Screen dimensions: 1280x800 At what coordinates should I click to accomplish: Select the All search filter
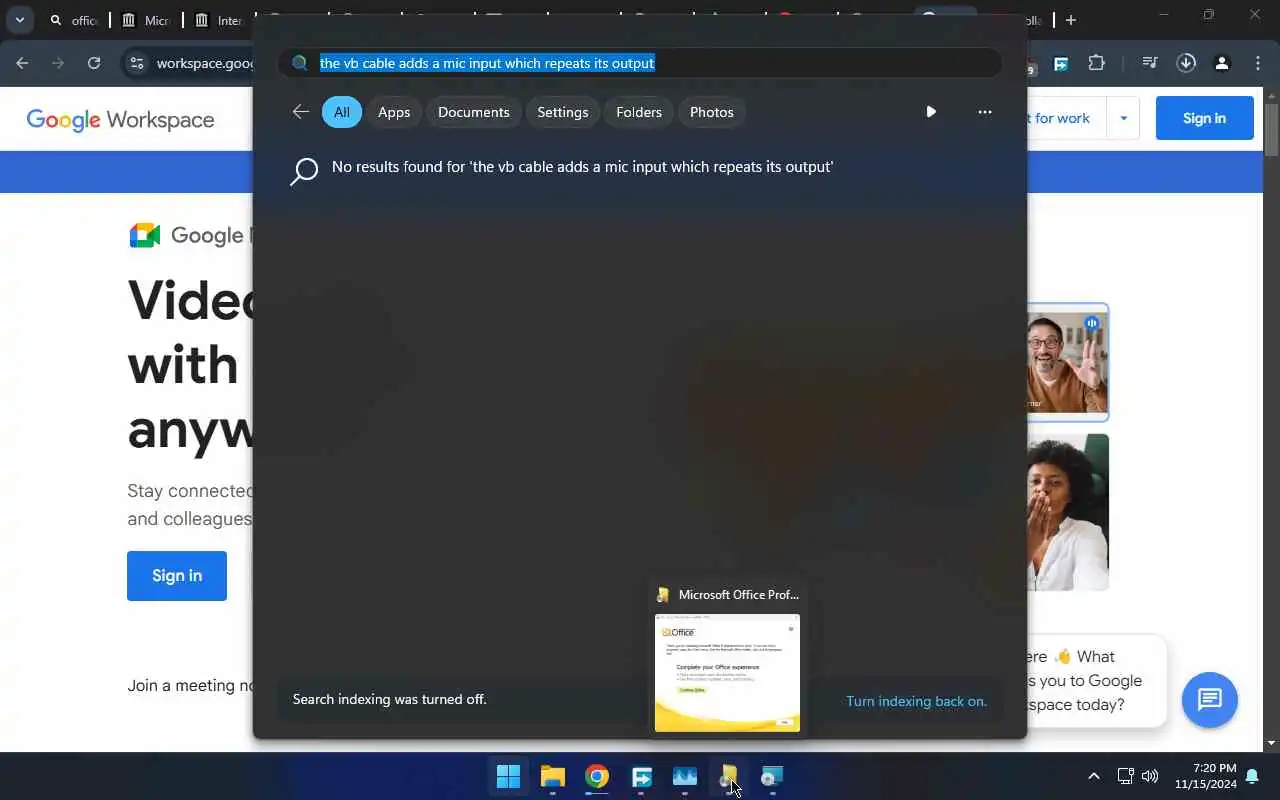pyautogui.click(x=342, y=112)
